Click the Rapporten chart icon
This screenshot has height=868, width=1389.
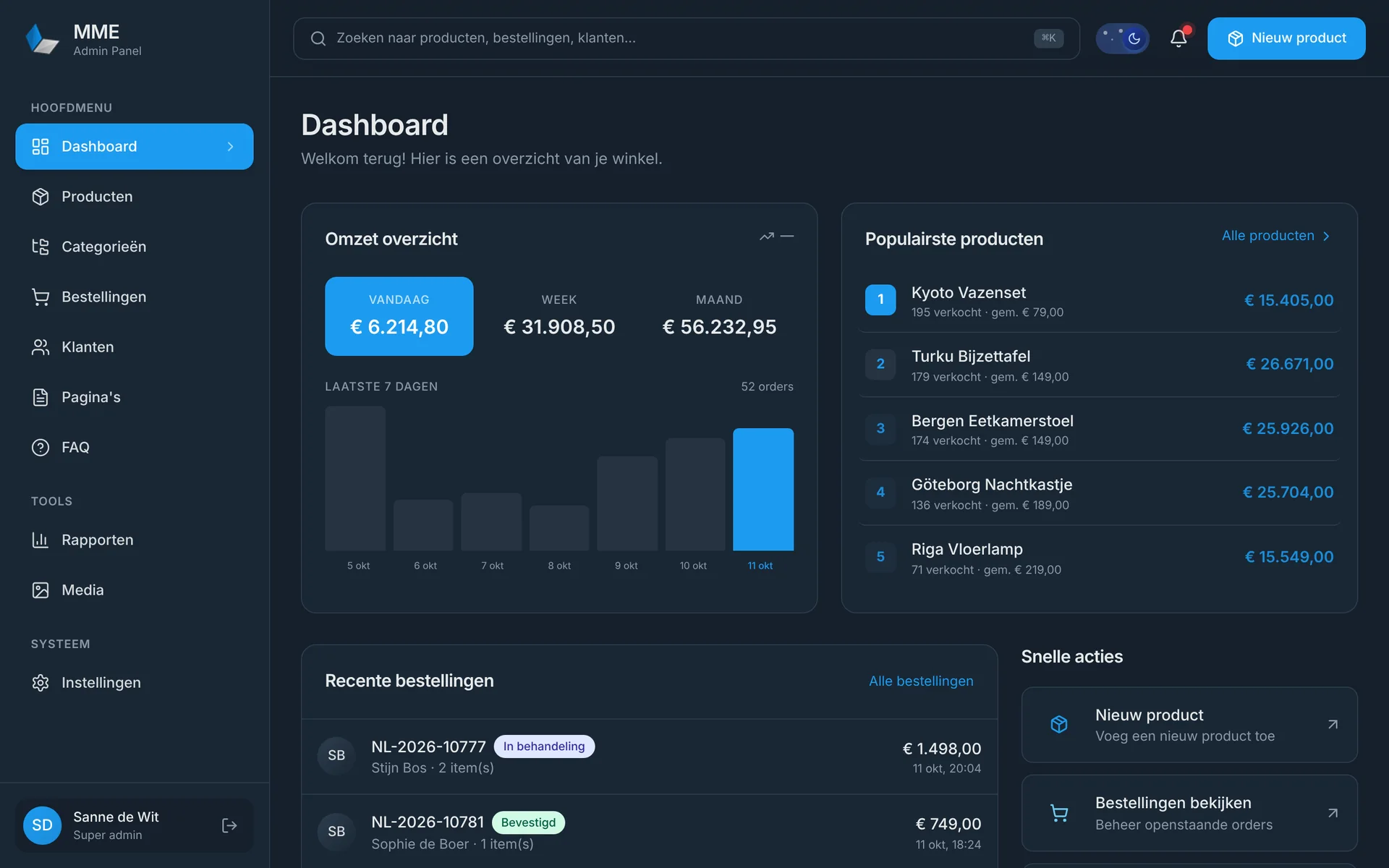click(x=41, y=540)
